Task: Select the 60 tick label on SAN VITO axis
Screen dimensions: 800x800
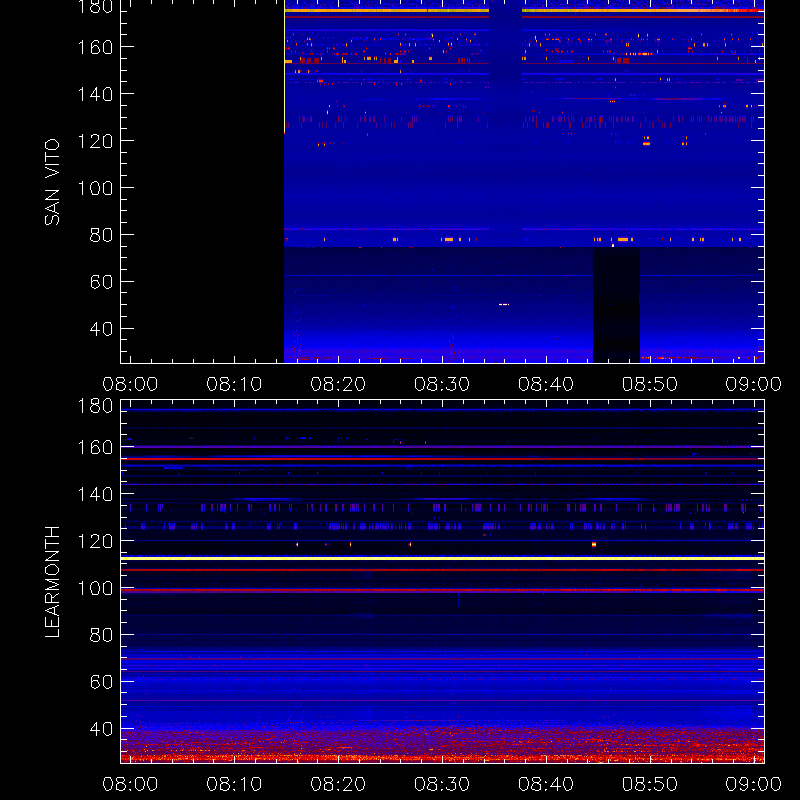Action: (101, 282)
